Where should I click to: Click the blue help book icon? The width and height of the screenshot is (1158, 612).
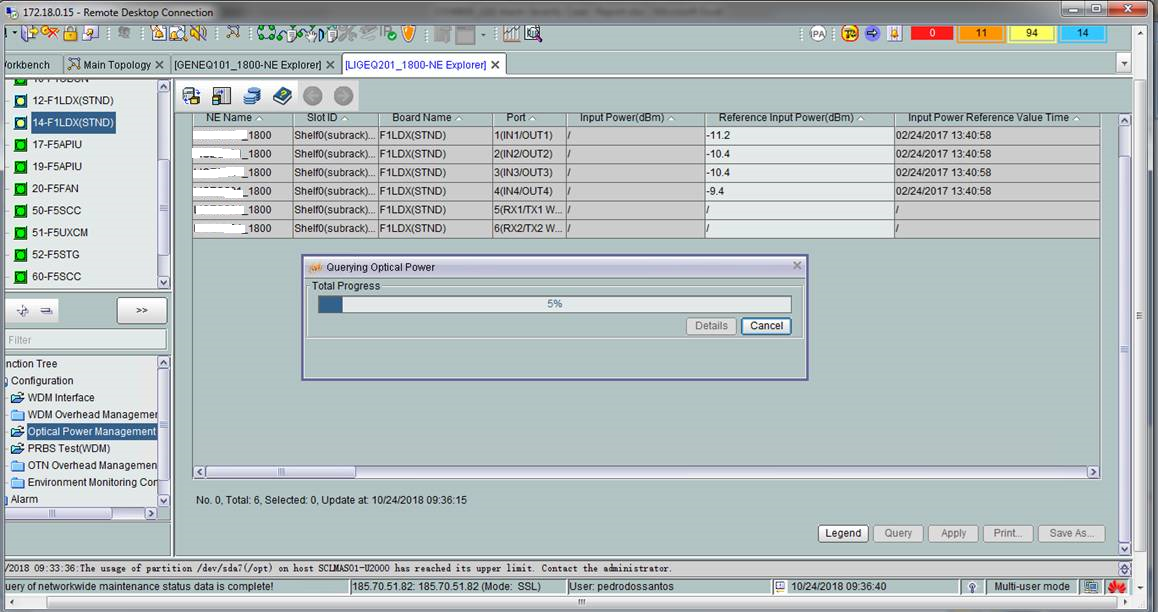282,96
